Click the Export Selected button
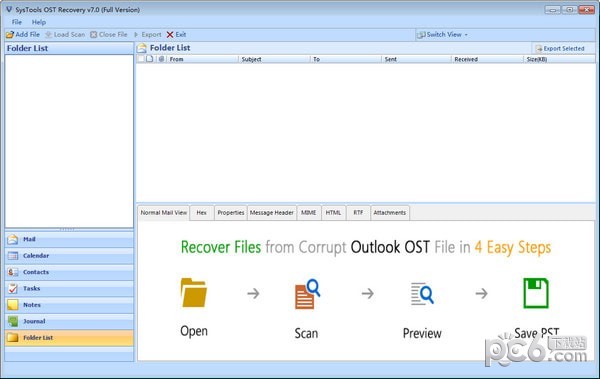 560,49
